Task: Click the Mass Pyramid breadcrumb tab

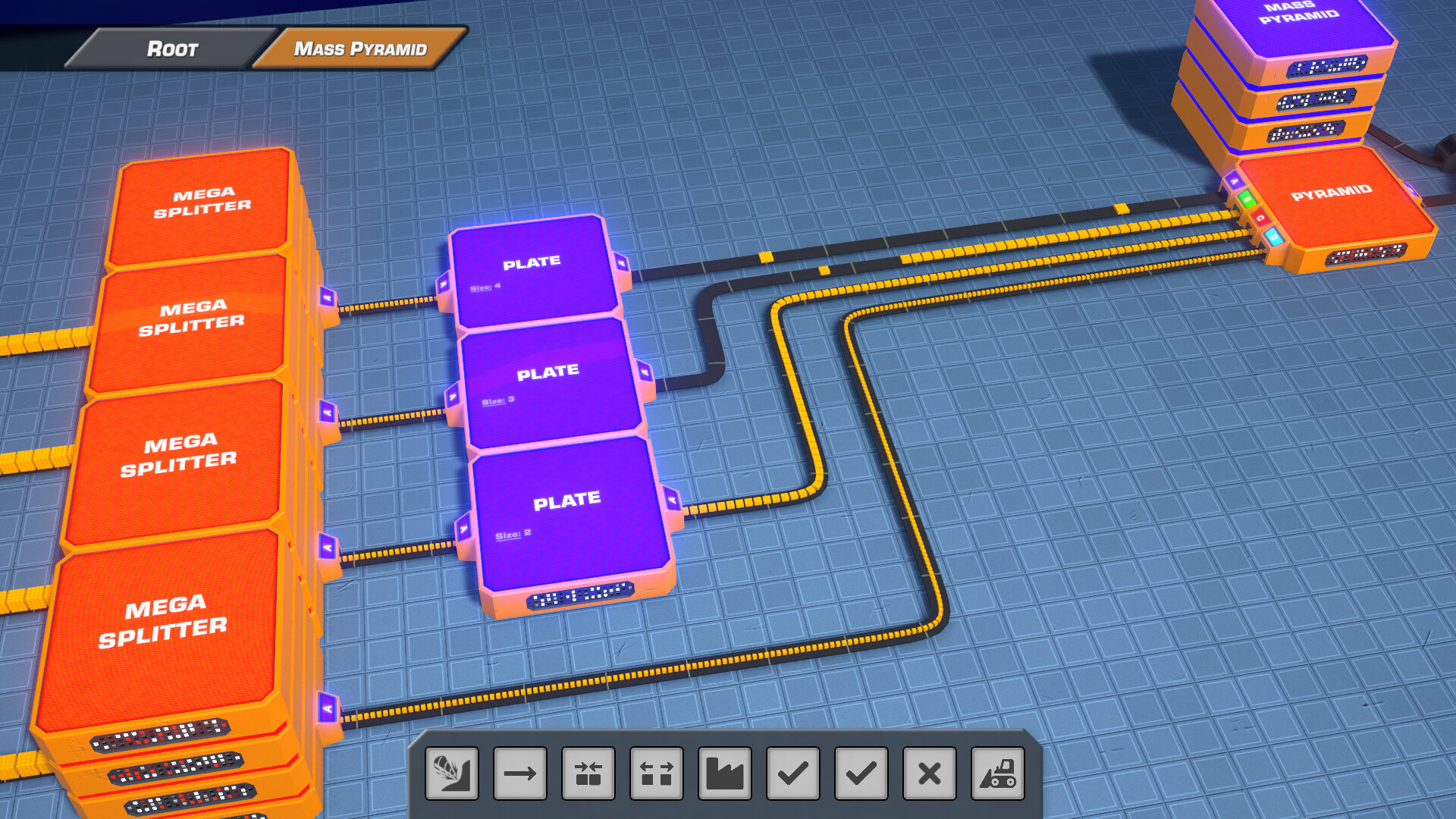Action: [362, 49]
